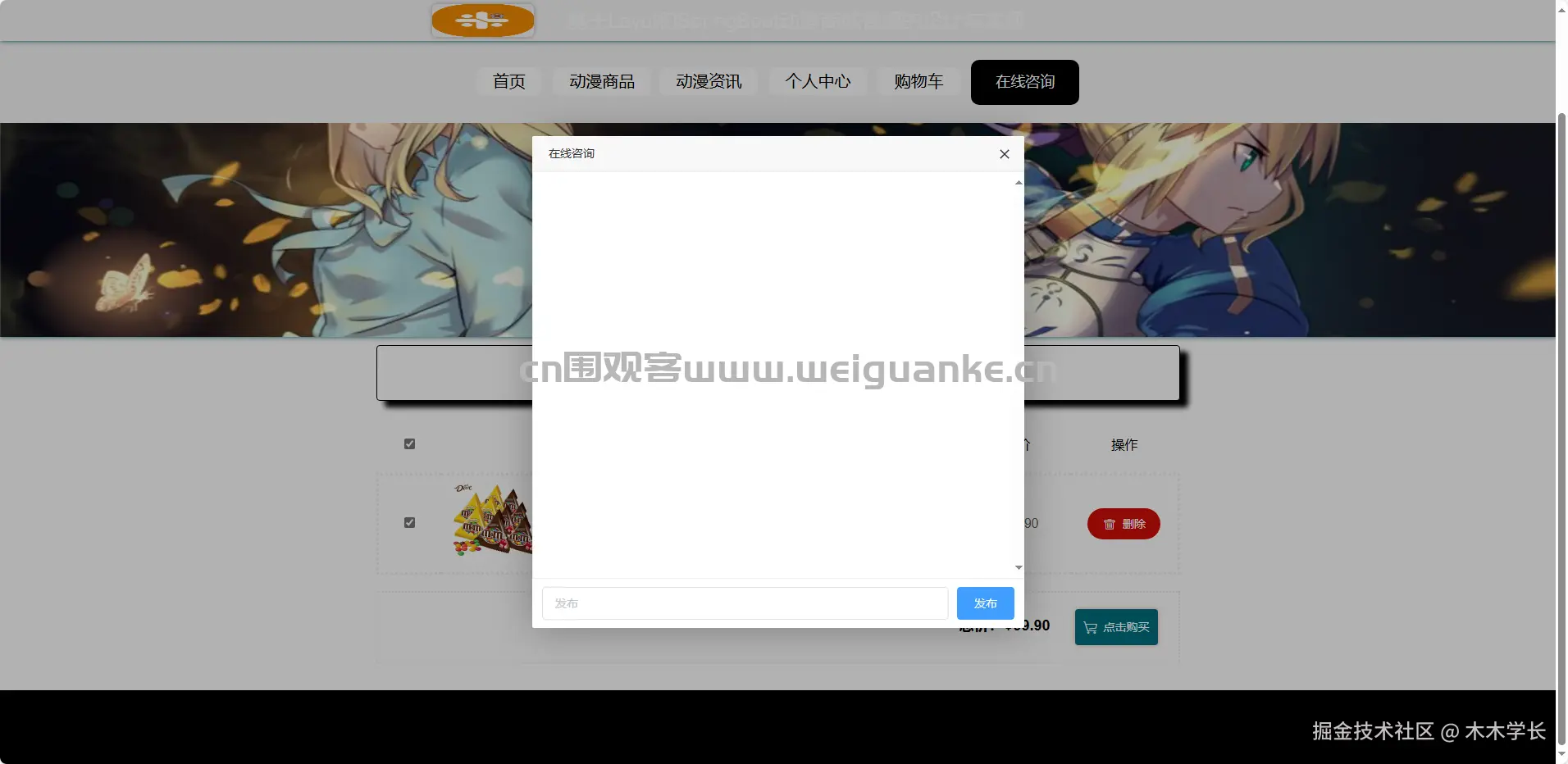
Task: Select the 在线咨询 nav button
Action: (1024, 82)
